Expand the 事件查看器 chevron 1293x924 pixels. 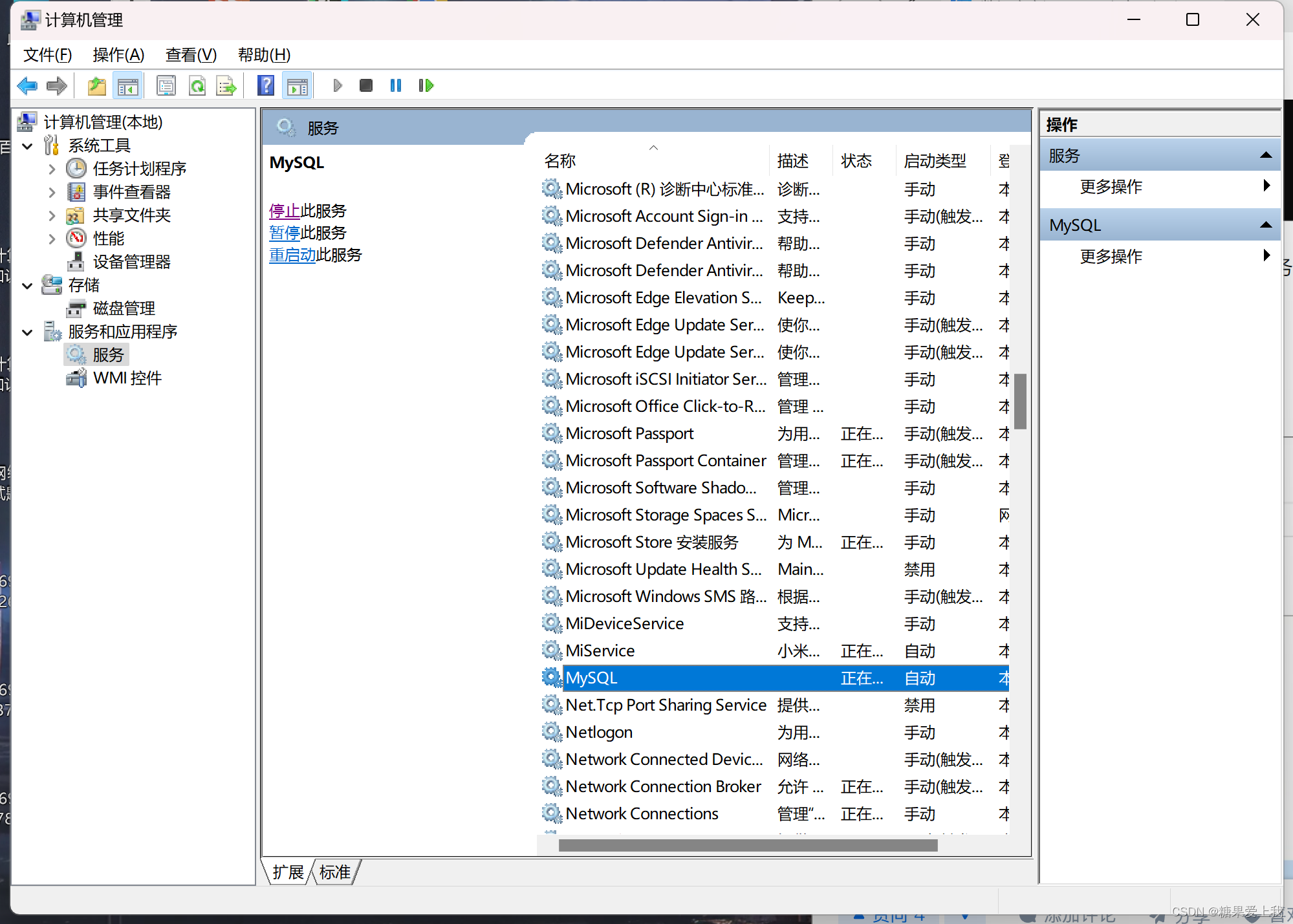(x=52, y=193)
